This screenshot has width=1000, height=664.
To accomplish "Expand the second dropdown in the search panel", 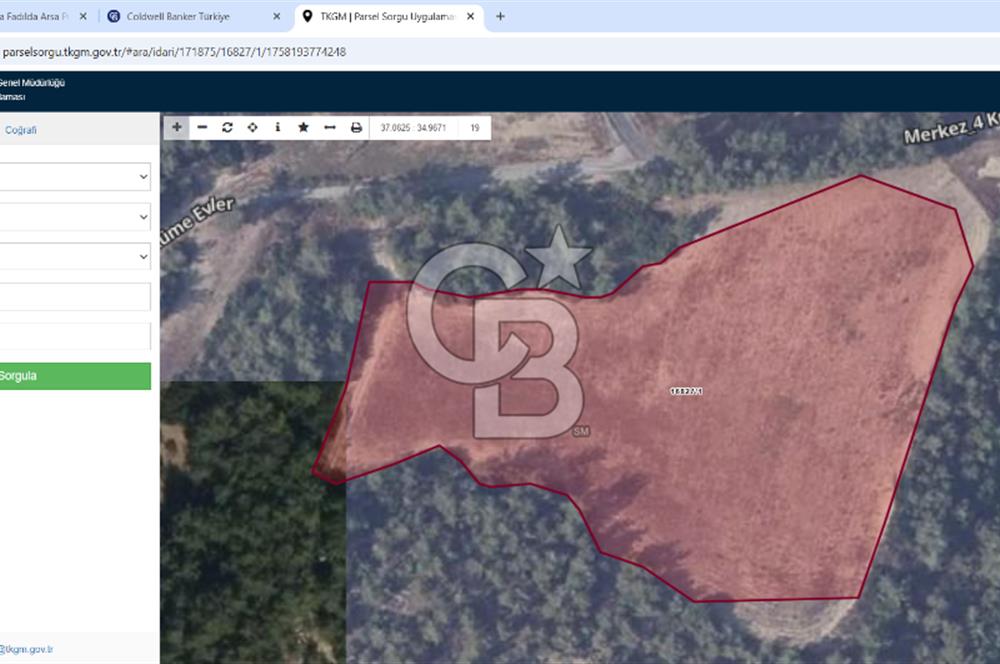I will pyautogui.click(x=75, y=217).
